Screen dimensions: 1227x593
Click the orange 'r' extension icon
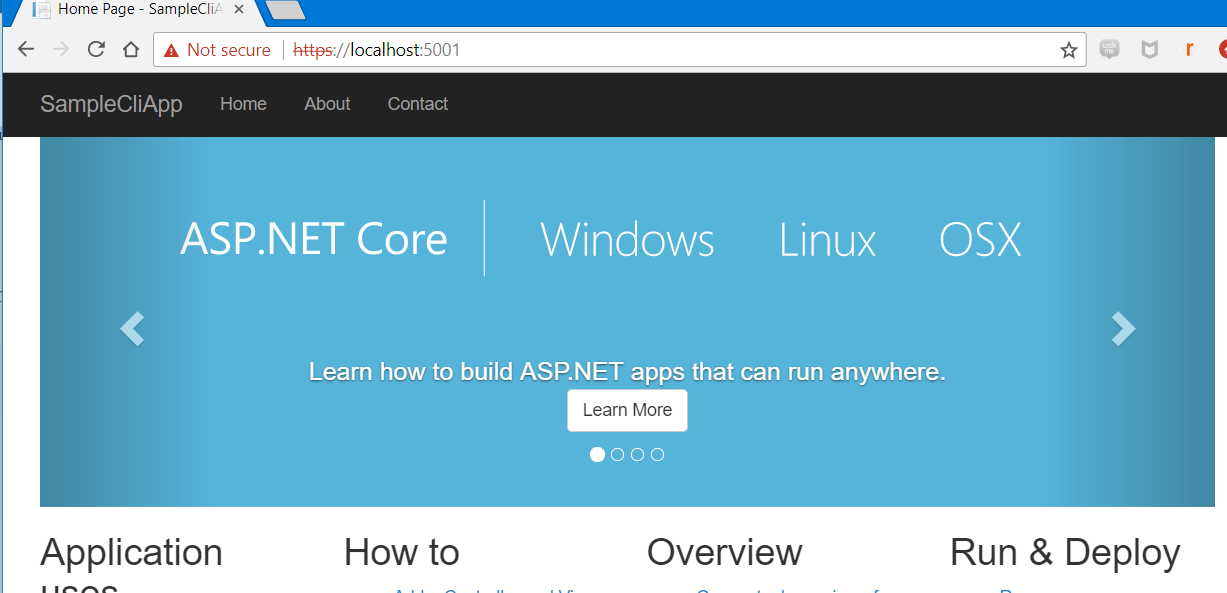1188,48
